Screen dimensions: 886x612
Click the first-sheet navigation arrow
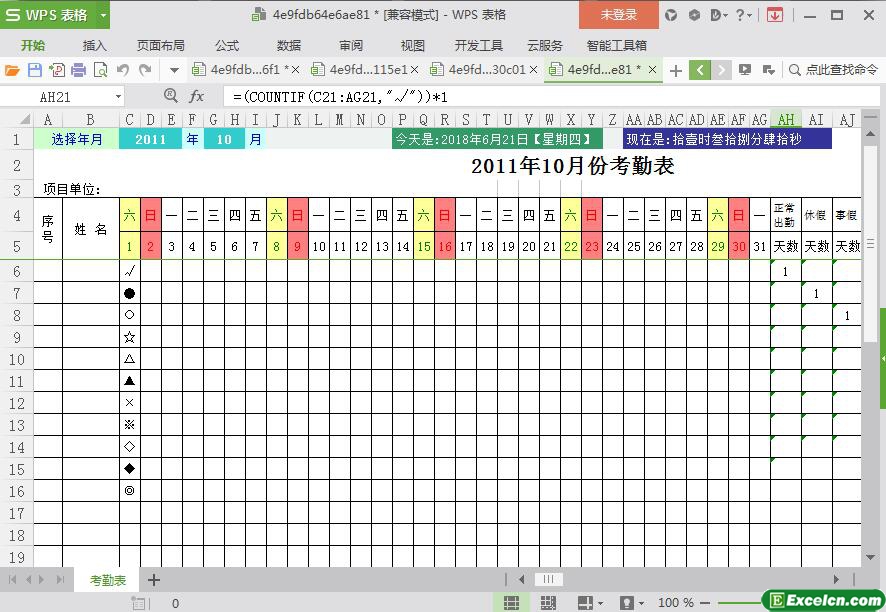(x=12, y=579)
